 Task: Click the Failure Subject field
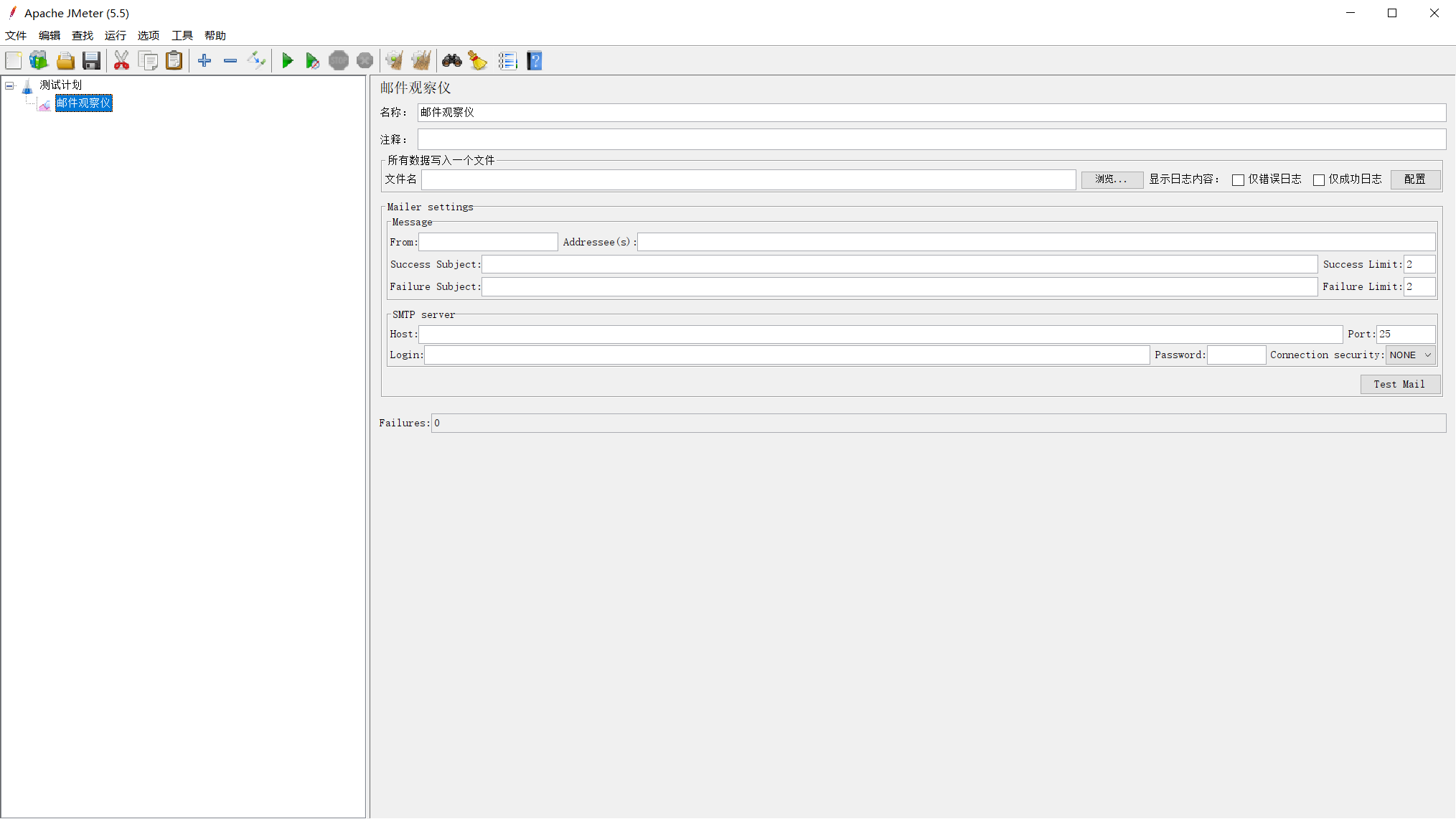[899, 287]
